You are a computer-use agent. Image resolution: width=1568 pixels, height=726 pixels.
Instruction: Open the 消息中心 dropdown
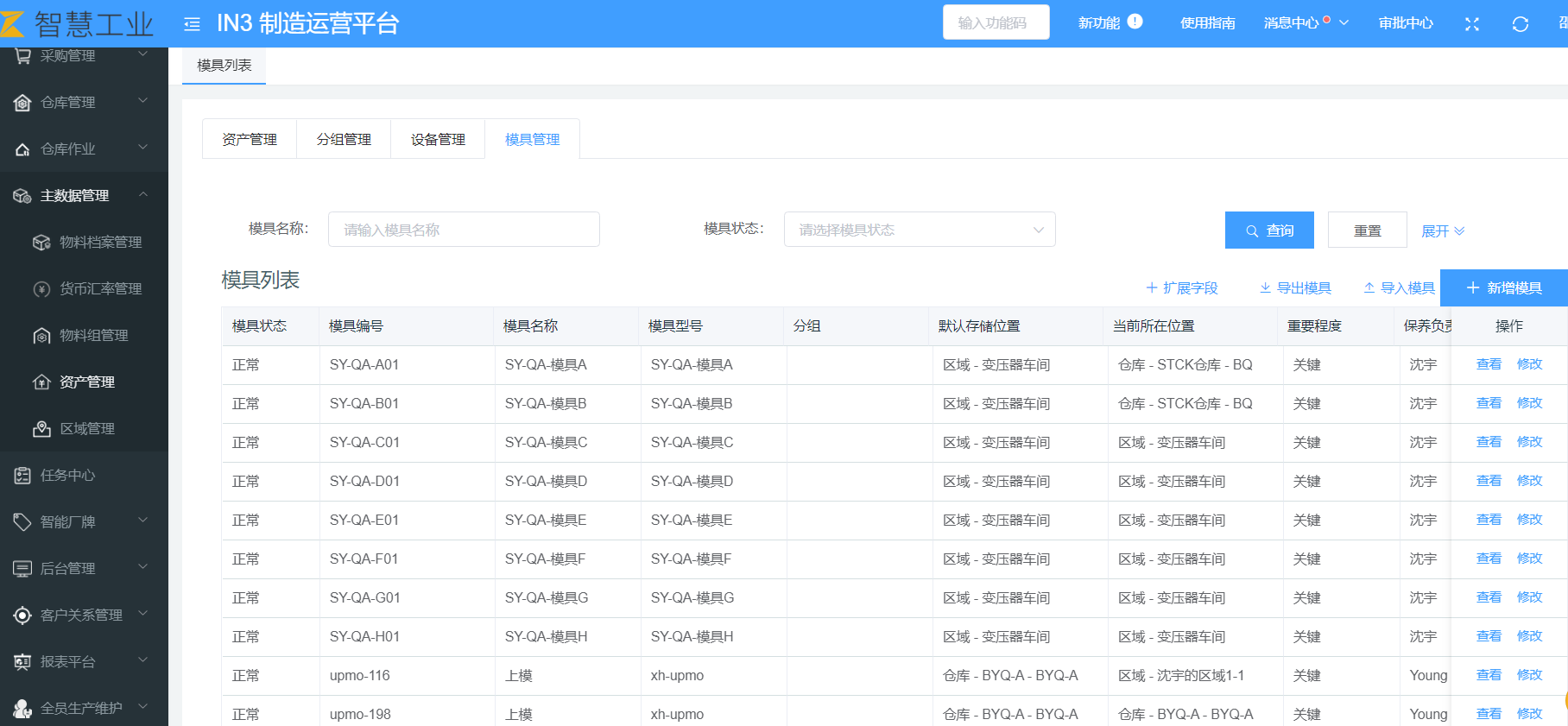coord(1306,23)
